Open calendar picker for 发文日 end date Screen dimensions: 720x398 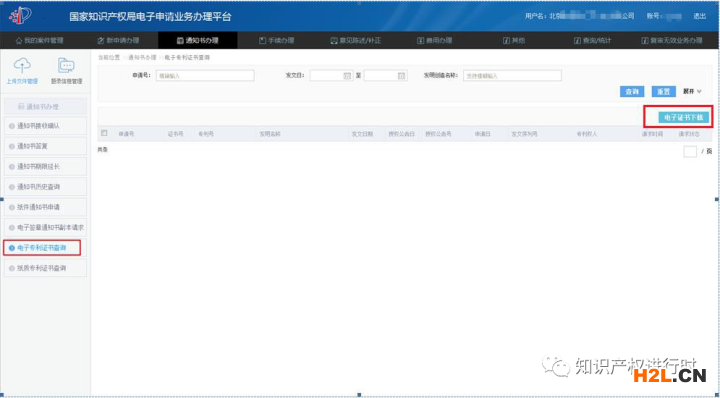(402, 76)
